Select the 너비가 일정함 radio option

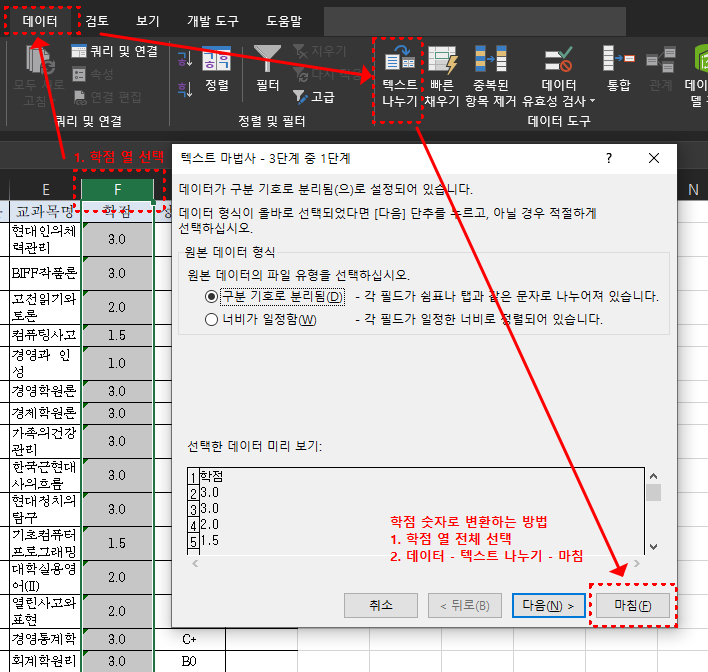coord(211,320)
